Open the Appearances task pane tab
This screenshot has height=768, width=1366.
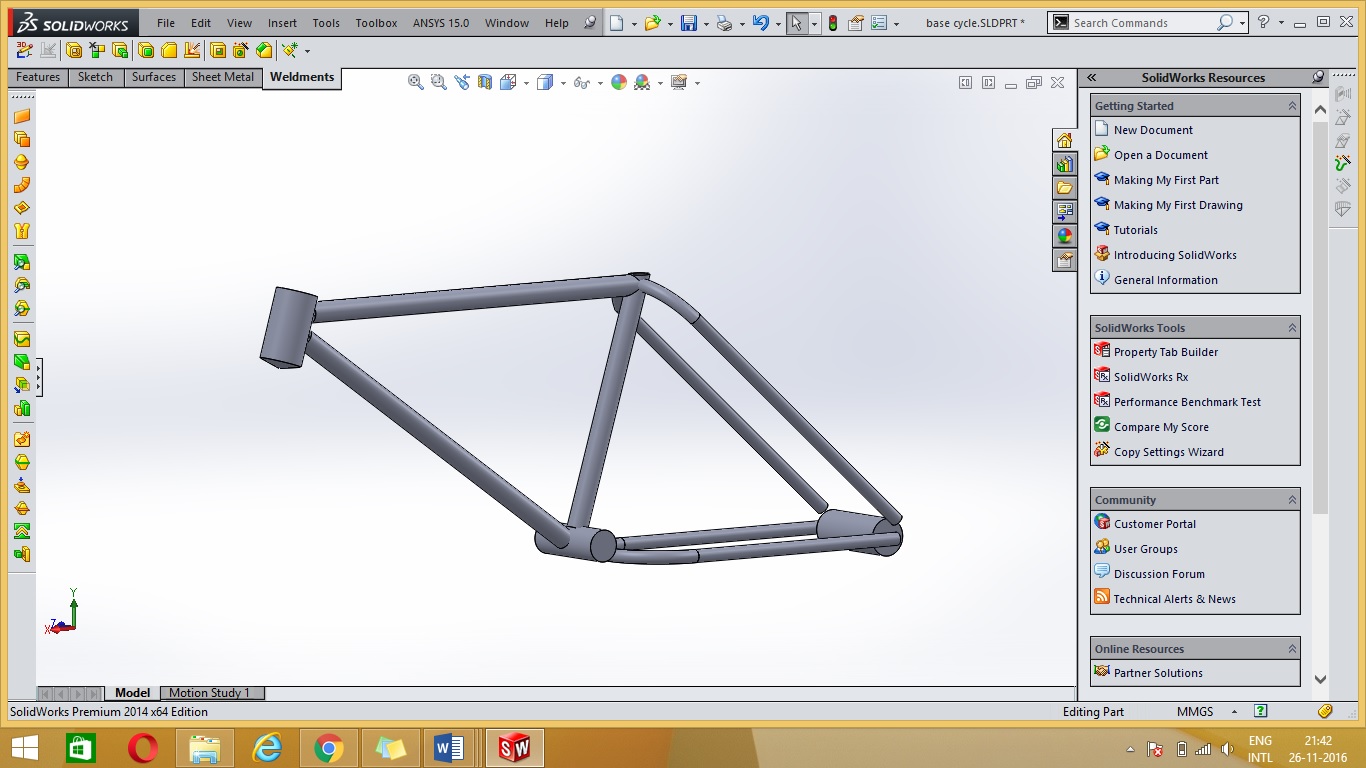[1064, 236]
